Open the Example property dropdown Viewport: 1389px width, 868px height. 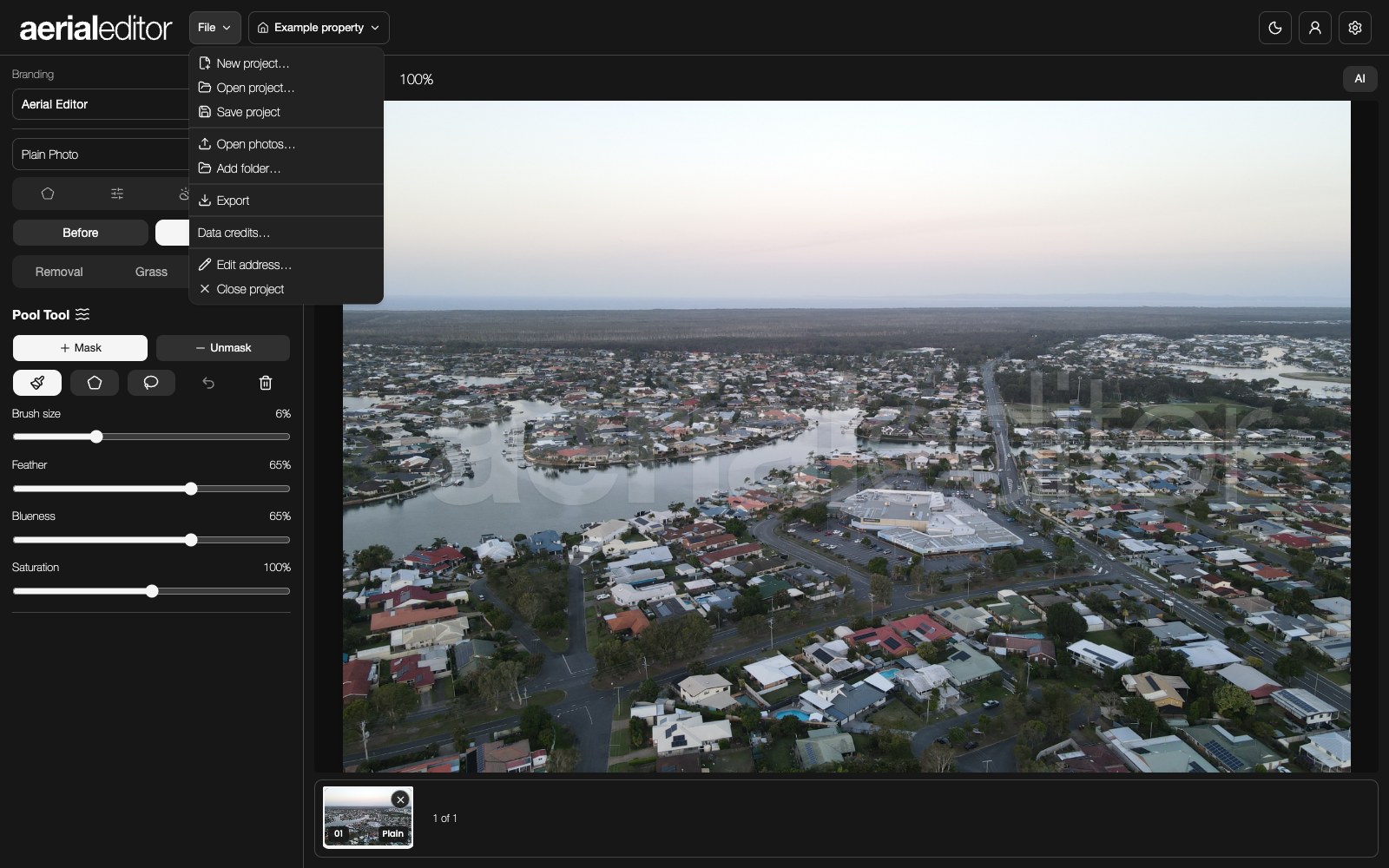click(319, 28)
